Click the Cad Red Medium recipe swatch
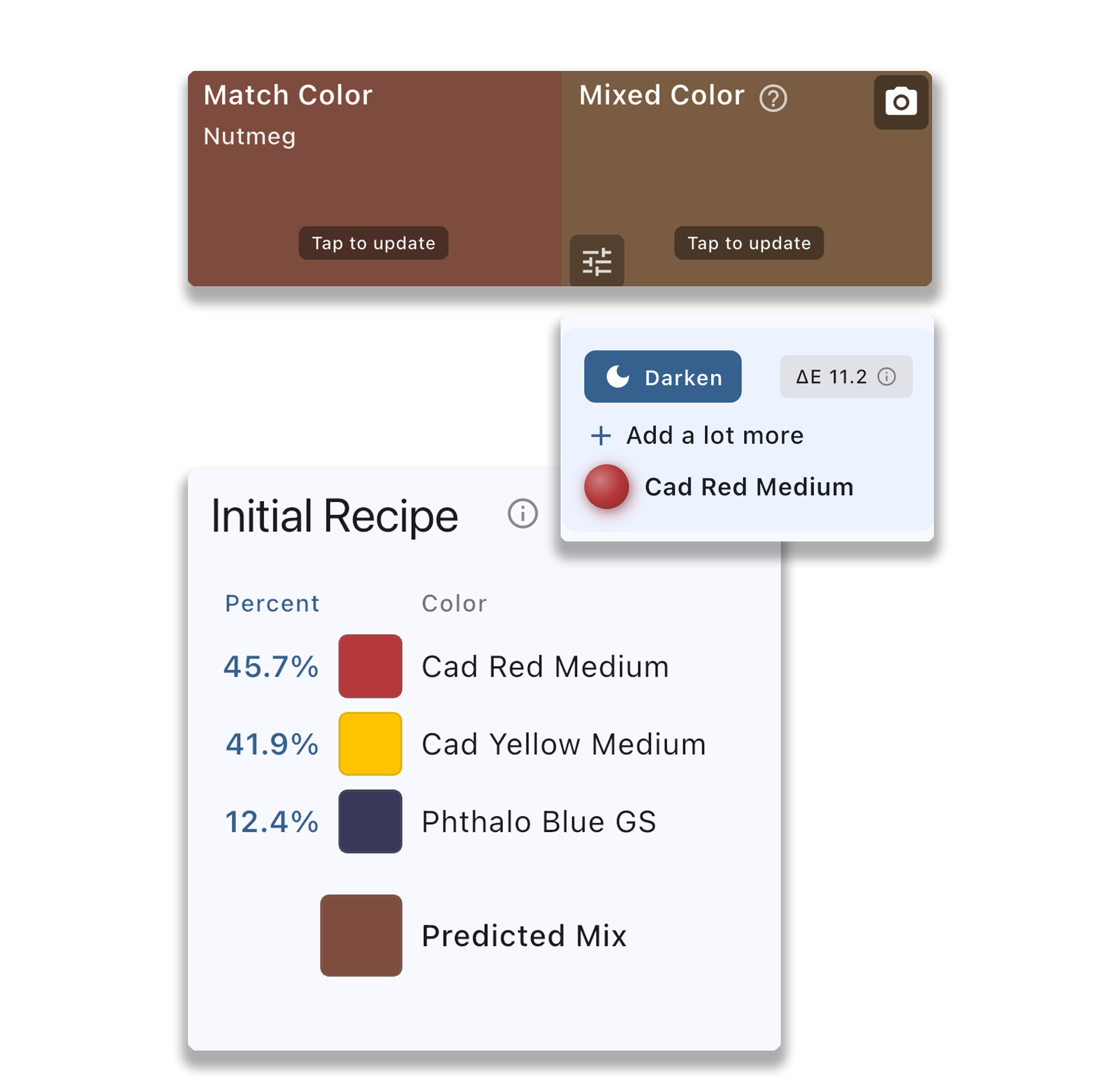The width and height of the screenshot is (1120, 1091). 370,667
